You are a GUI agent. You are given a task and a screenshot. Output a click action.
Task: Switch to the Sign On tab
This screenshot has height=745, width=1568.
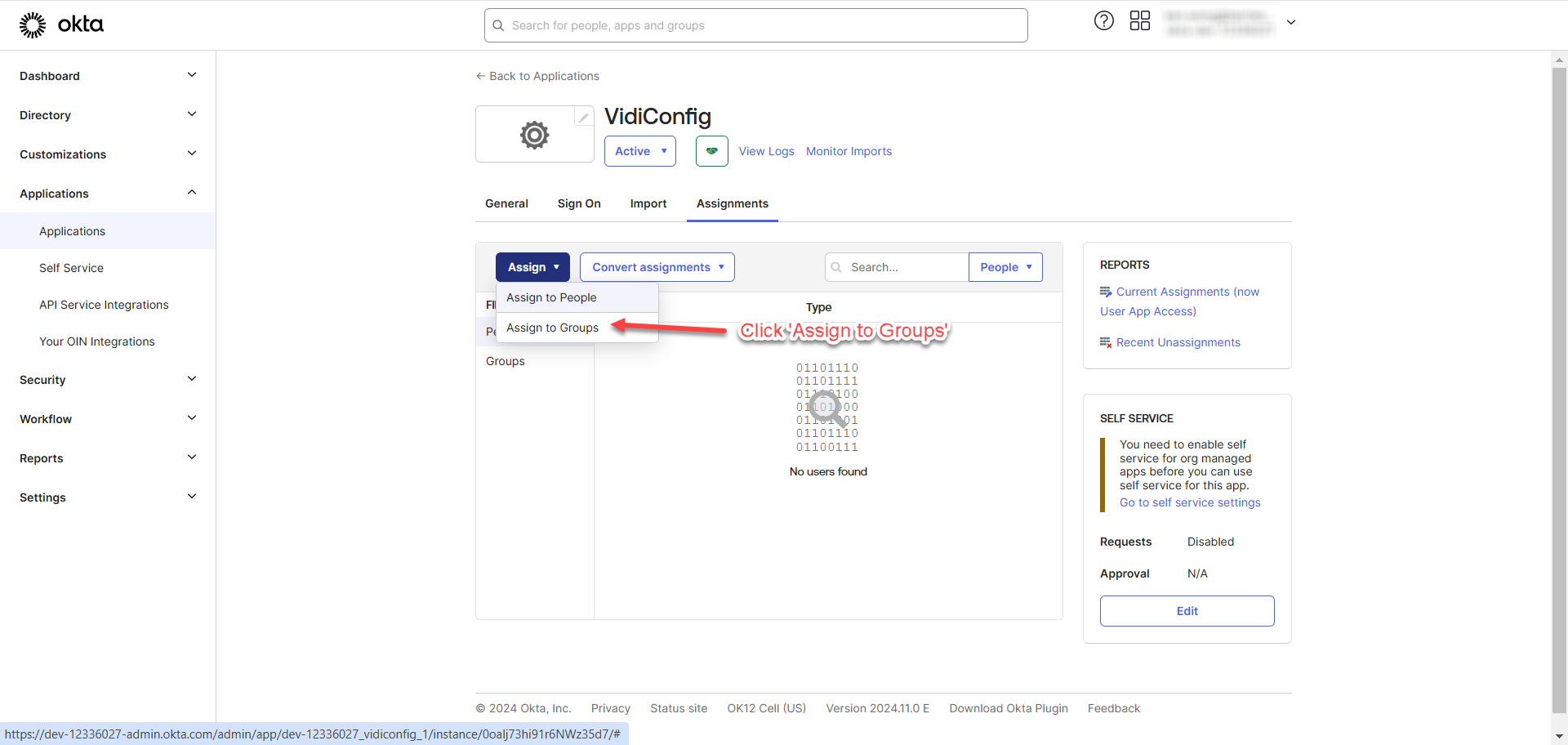tap(579, 203)
